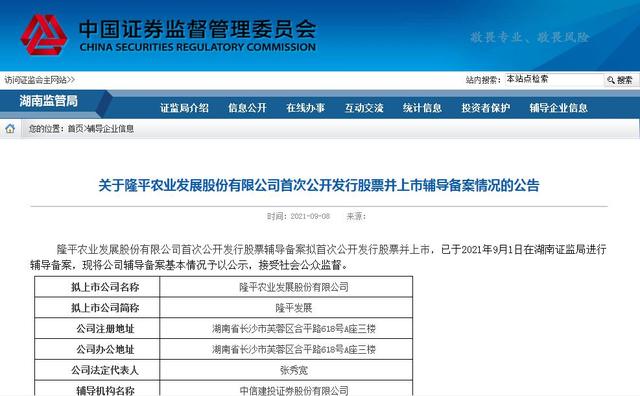Open the 统计信息 menu item
This screenshot has height=396, width=640.
click(x=422, y=108)
